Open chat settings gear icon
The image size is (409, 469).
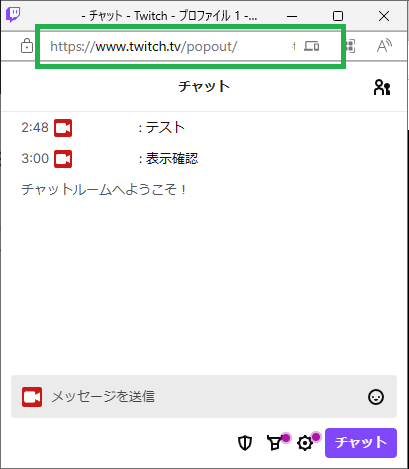click(x=305, y=443)
